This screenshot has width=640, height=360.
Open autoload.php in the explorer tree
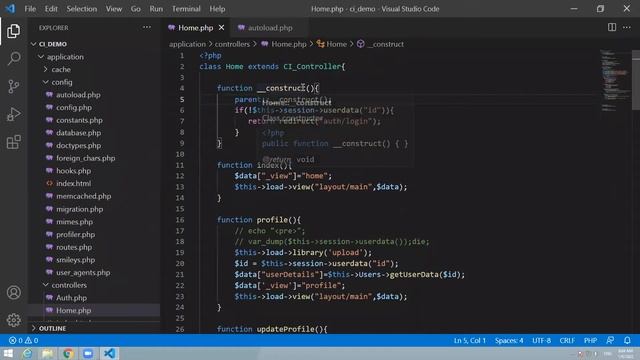[78, 95]
